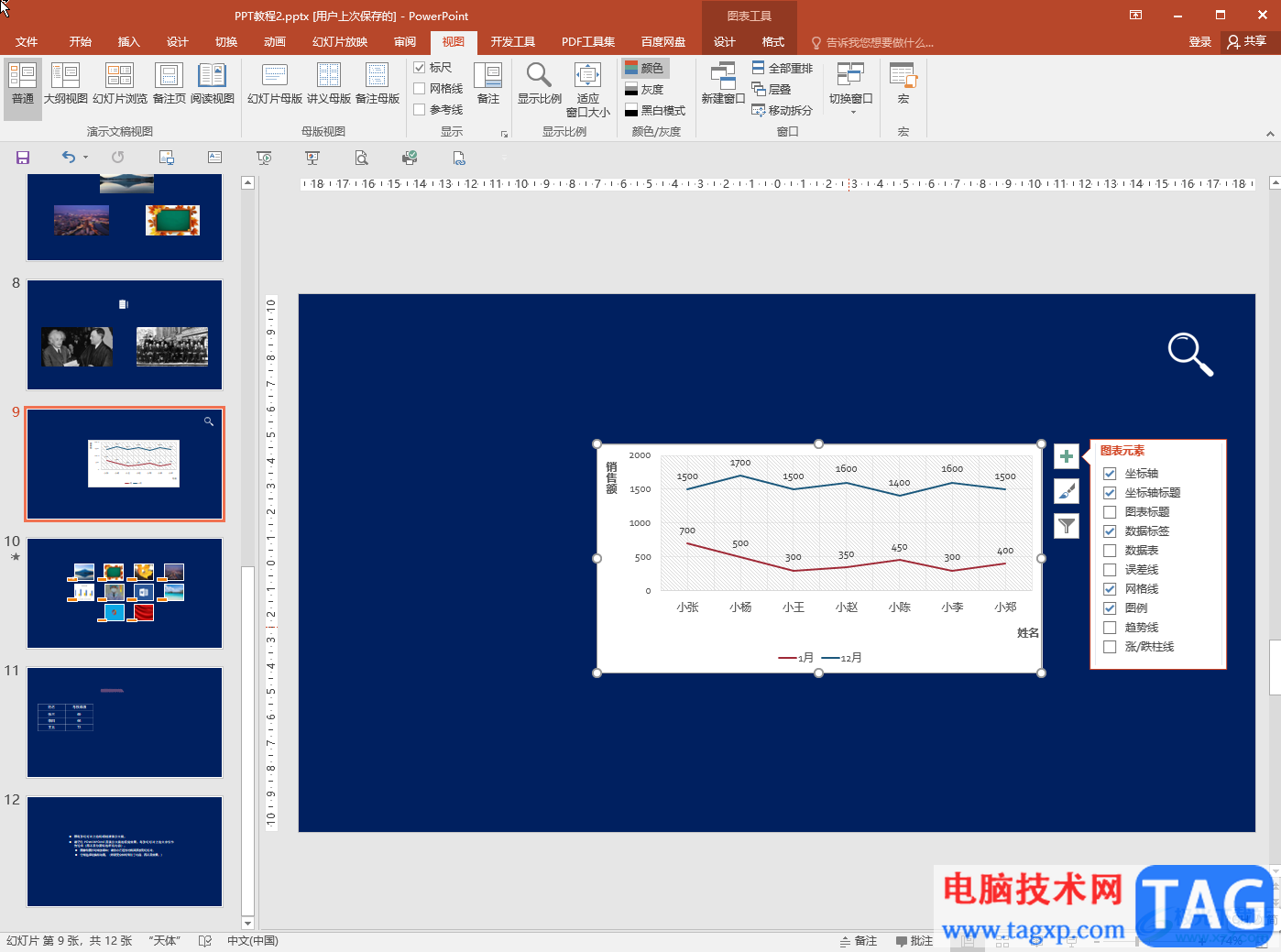
Task: Check 误差线 error bars element
Action: pos(1110,570)
